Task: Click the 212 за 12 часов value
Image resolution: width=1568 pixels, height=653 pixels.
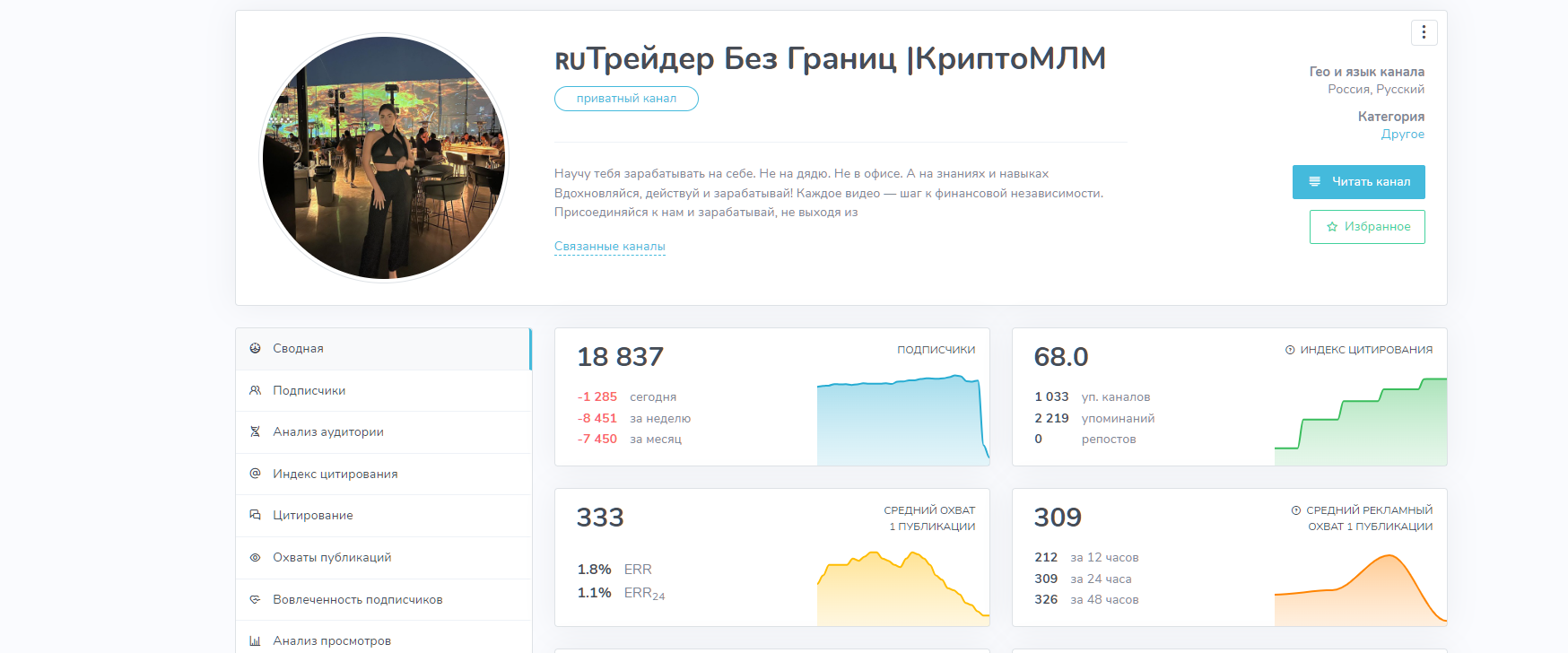Action: (x=1046, y=558)
